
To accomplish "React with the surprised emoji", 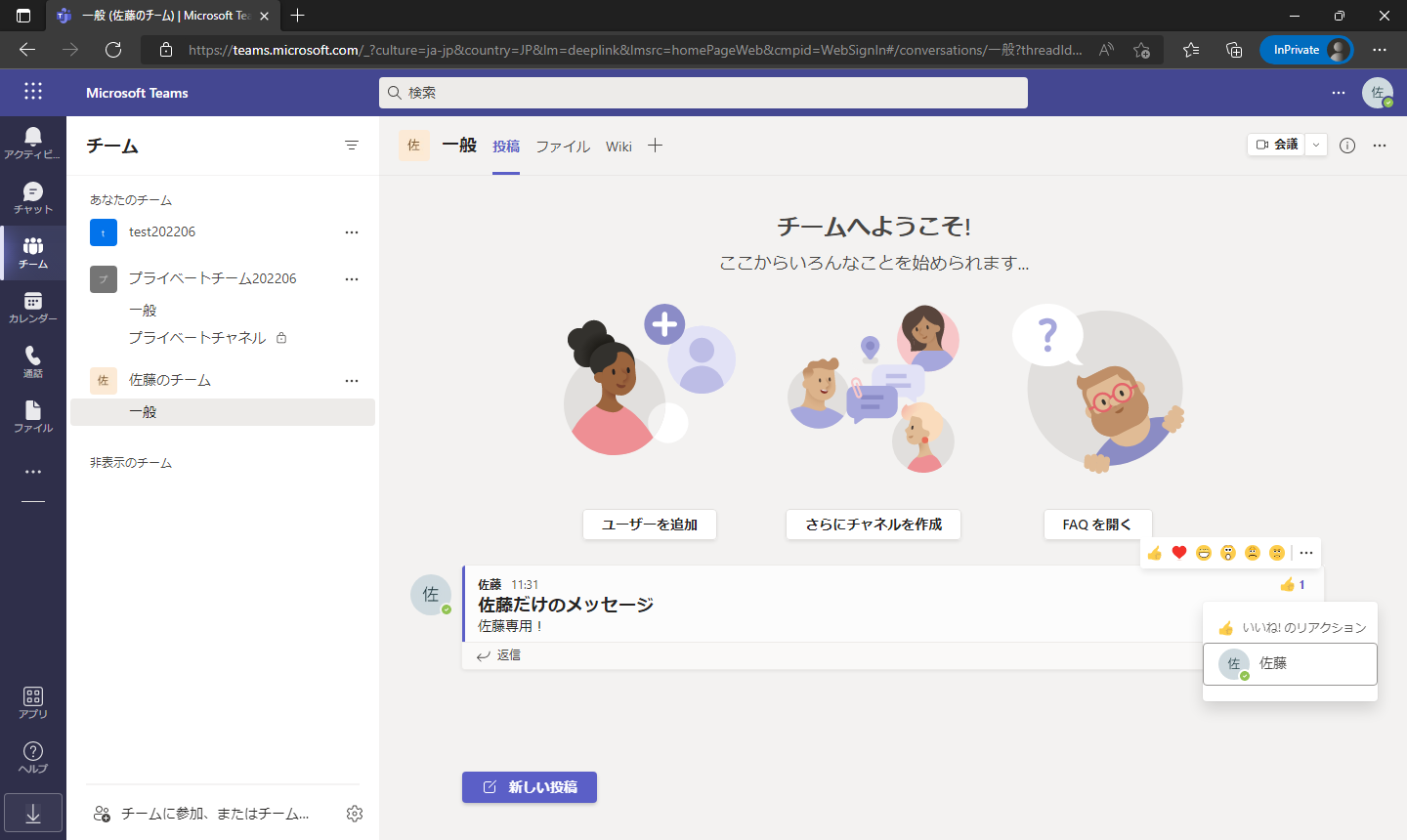I will pyautogui.click(x=1228, y=553).
